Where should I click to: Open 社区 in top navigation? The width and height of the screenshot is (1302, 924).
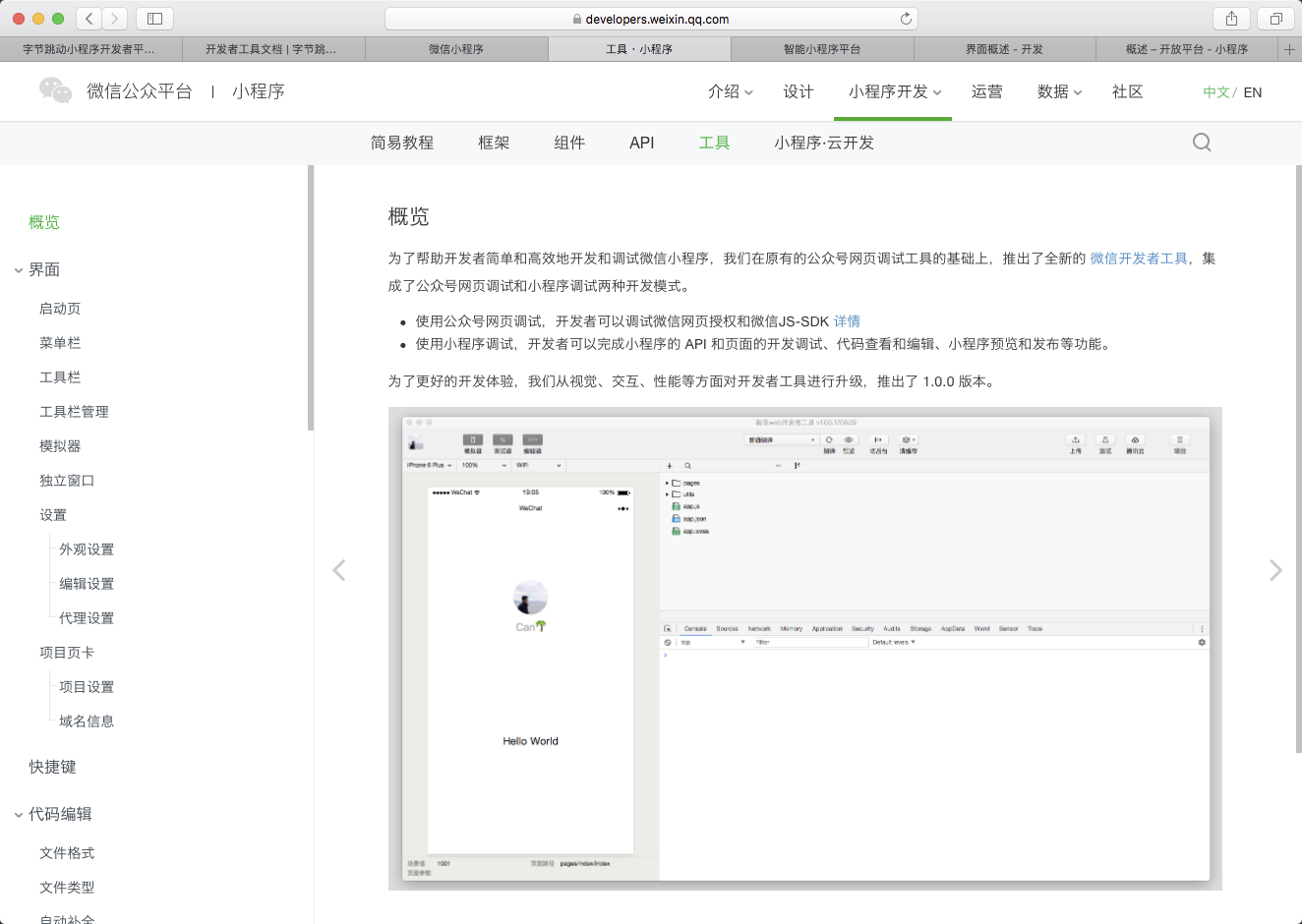pos(1128,91)
